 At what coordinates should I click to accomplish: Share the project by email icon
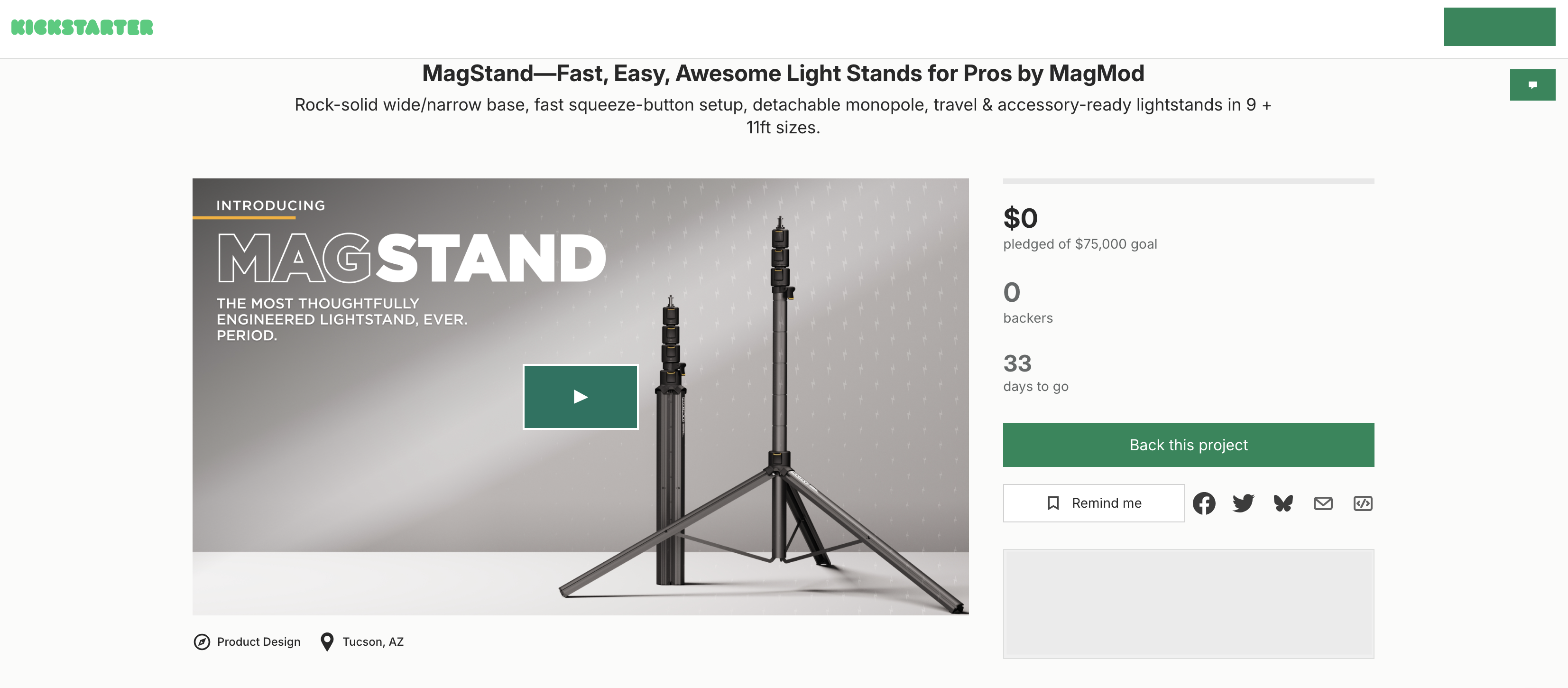click(1323, 503)
